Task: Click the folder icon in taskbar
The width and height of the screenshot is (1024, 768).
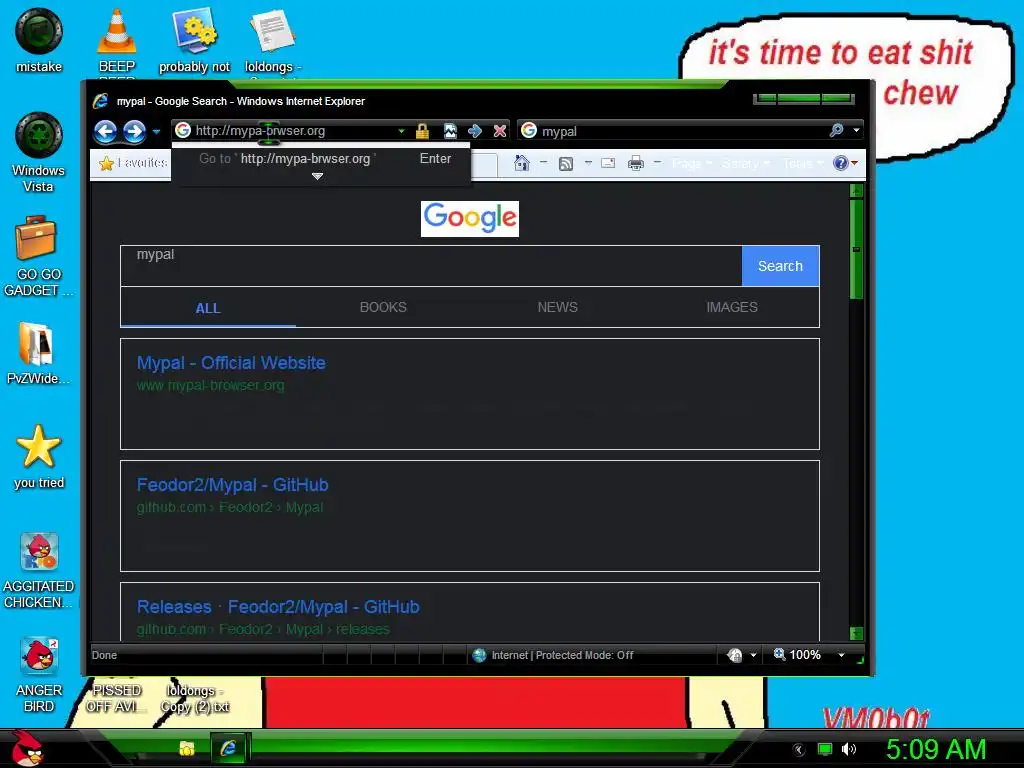Action: 187,748
